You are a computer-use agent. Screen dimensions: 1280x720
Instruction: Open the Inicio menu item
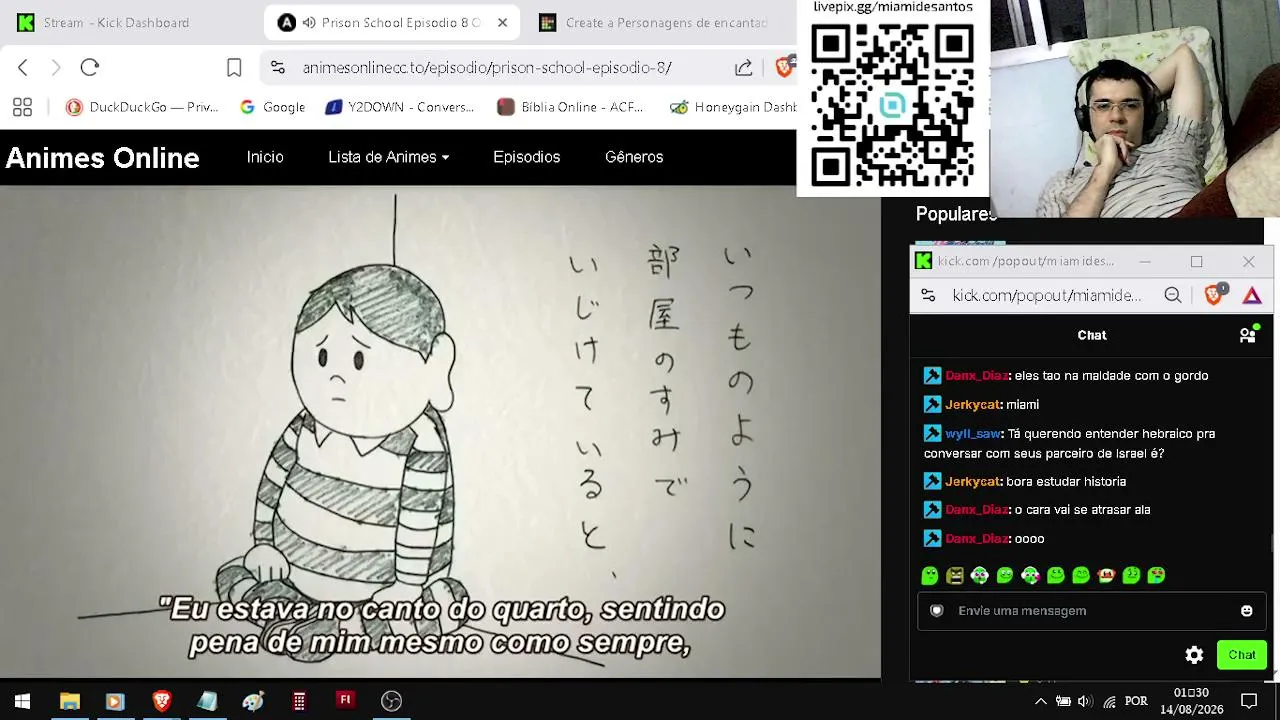click(265, 157)
